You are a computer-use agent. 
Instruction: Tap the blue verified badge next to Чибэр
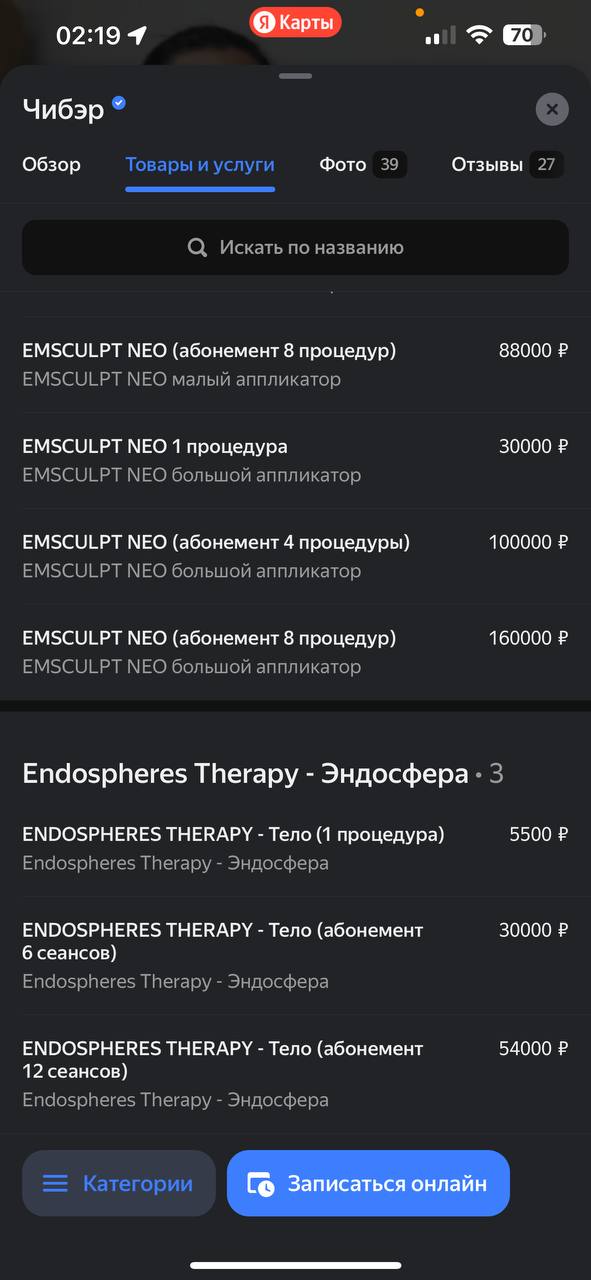coord(119,103)
